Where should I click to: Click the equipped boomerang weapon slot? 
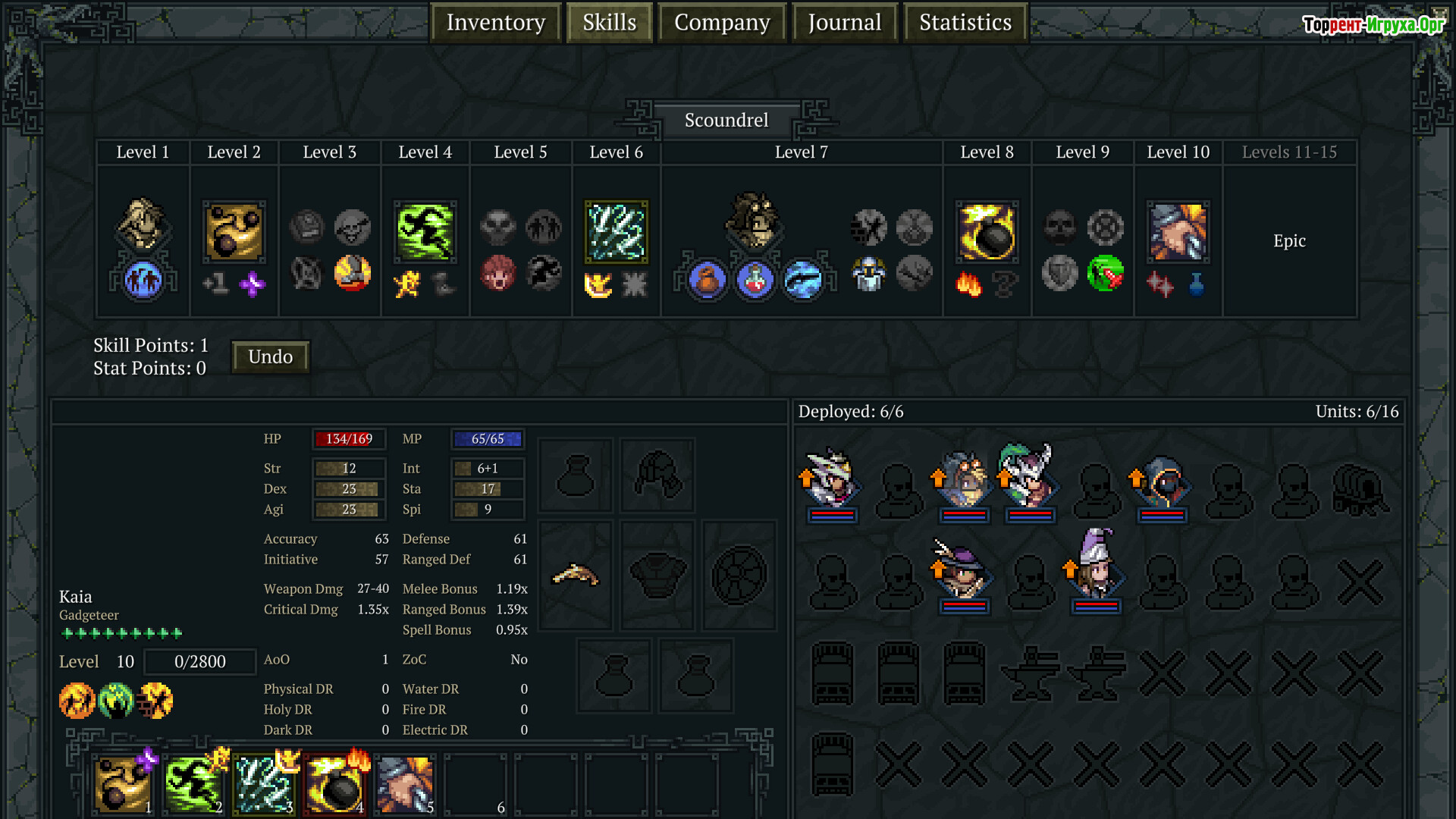point(576,576)
